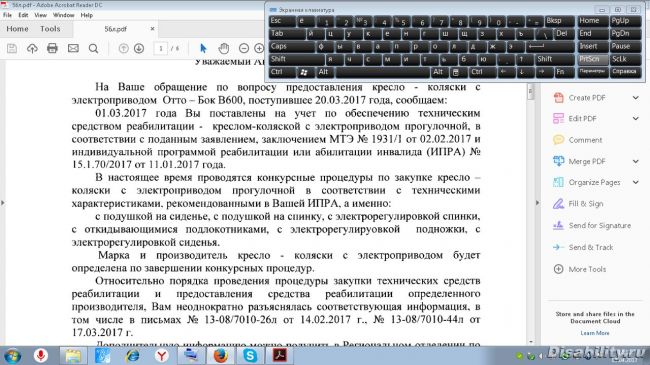Upload file to cloud icon
This screenshot has width=650, height=365.
pos(32,49)
